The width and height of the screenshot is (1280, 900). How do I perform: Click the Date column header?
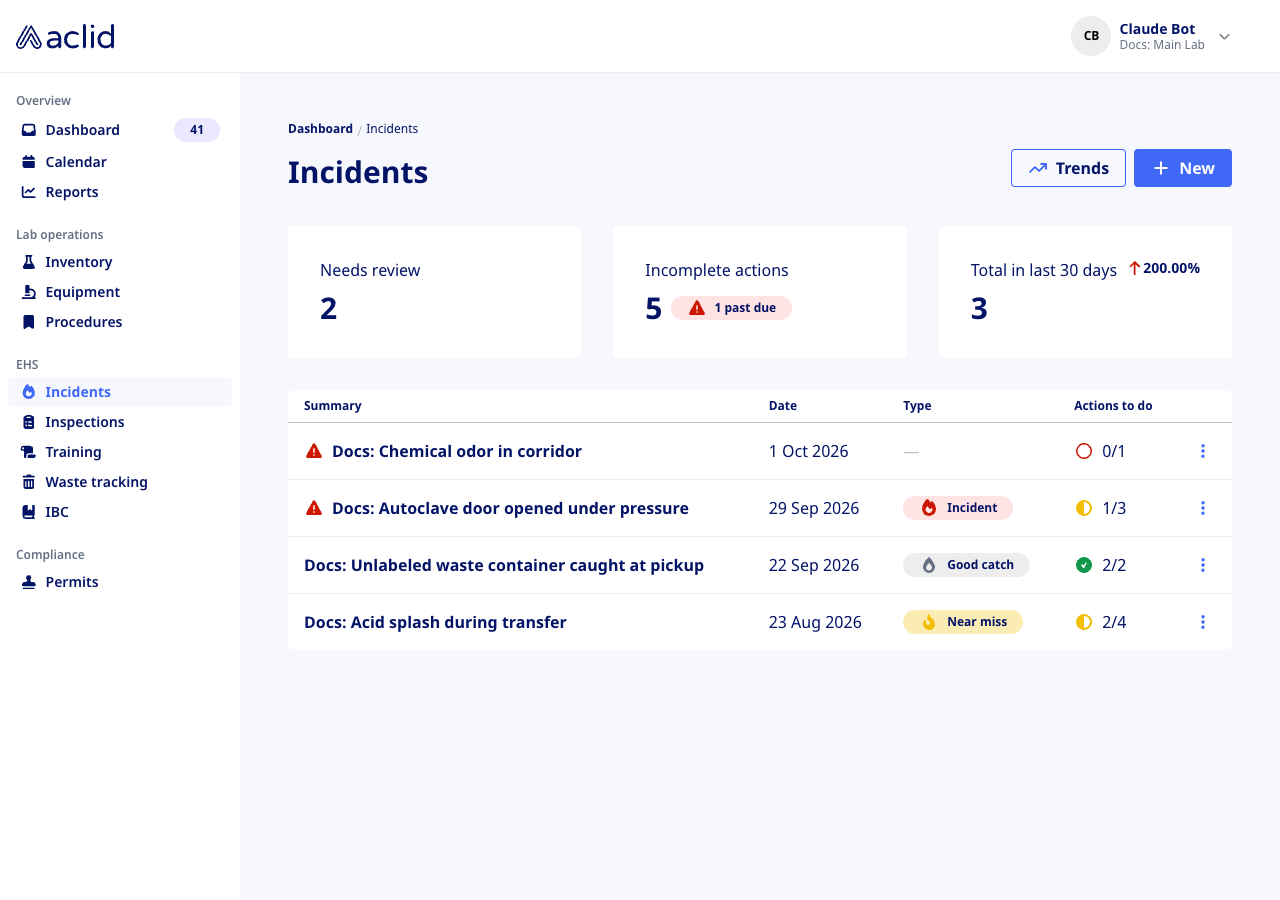(x=783, y=406)
